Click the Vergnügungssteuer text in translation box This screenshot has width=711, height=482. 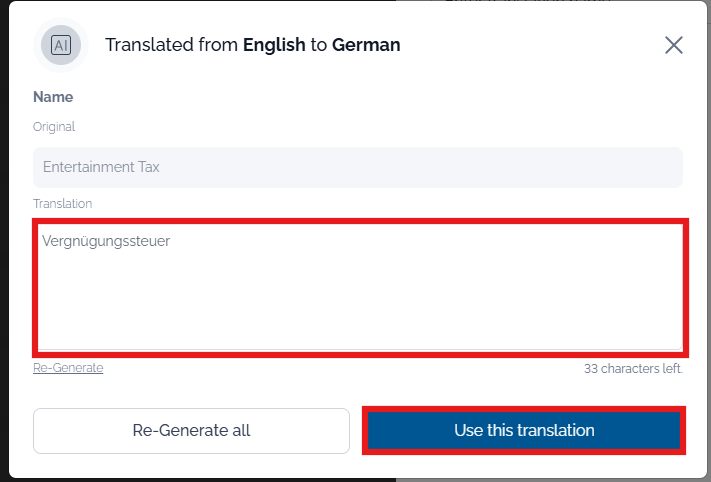pos(106,241)
